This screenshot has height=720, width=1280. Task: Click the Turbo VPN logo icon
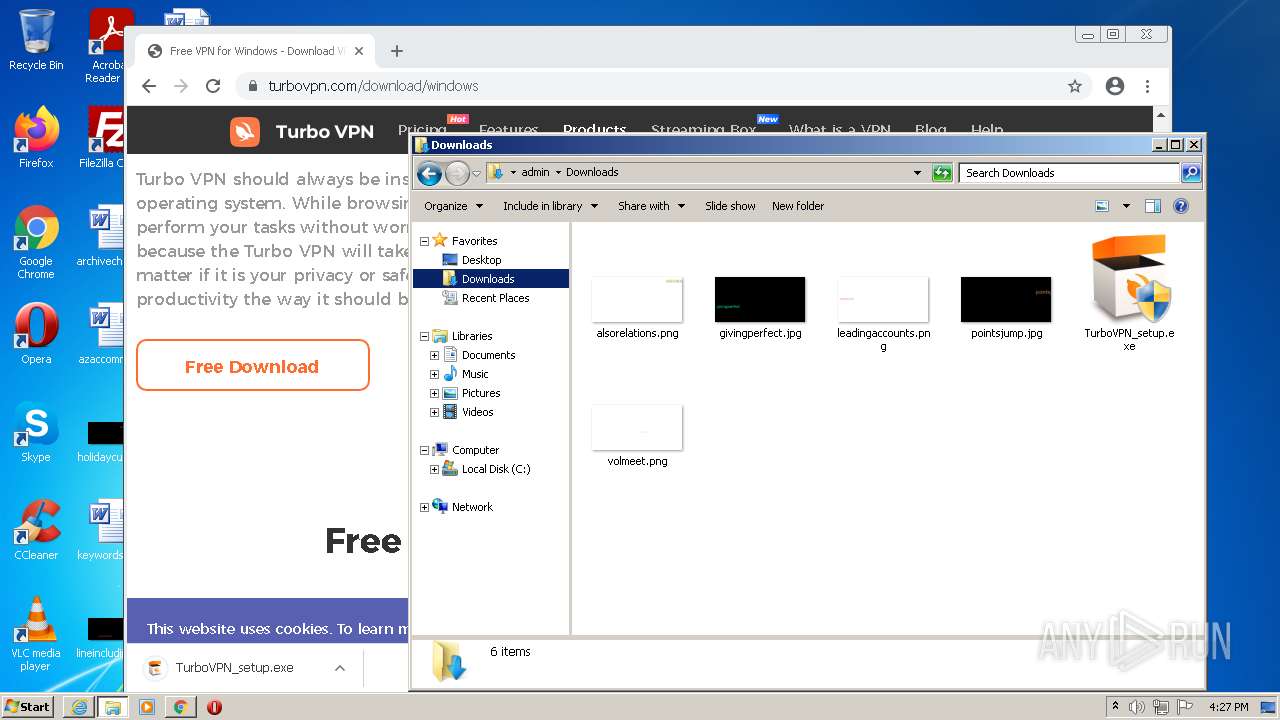(245, 131)
